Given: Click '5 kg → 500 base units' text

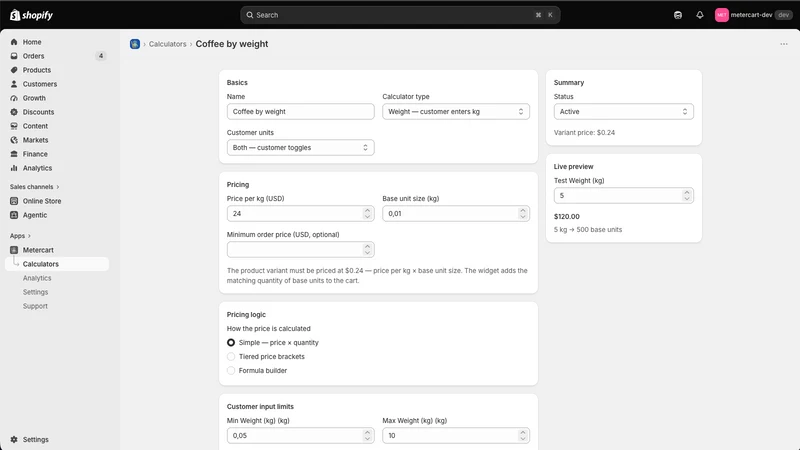Looking at the screenshot, I should (588, 230).
